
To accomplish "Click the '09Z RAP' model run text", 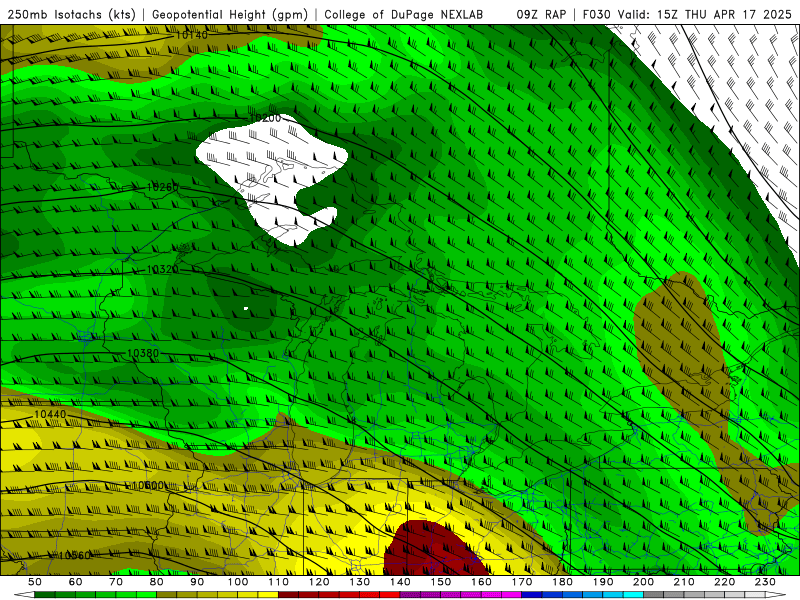I will pyautogui.click(x=541, y=14).
